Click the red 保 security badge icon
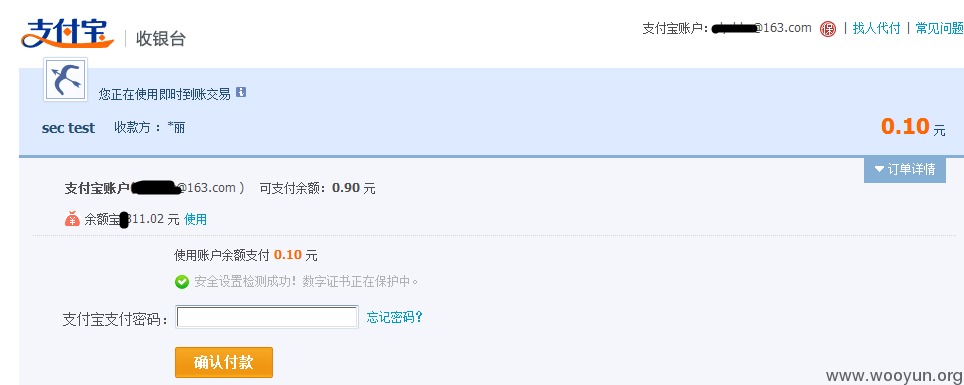Image resolution: width=964 pixels, height=385 pixels. pos(828,29)
